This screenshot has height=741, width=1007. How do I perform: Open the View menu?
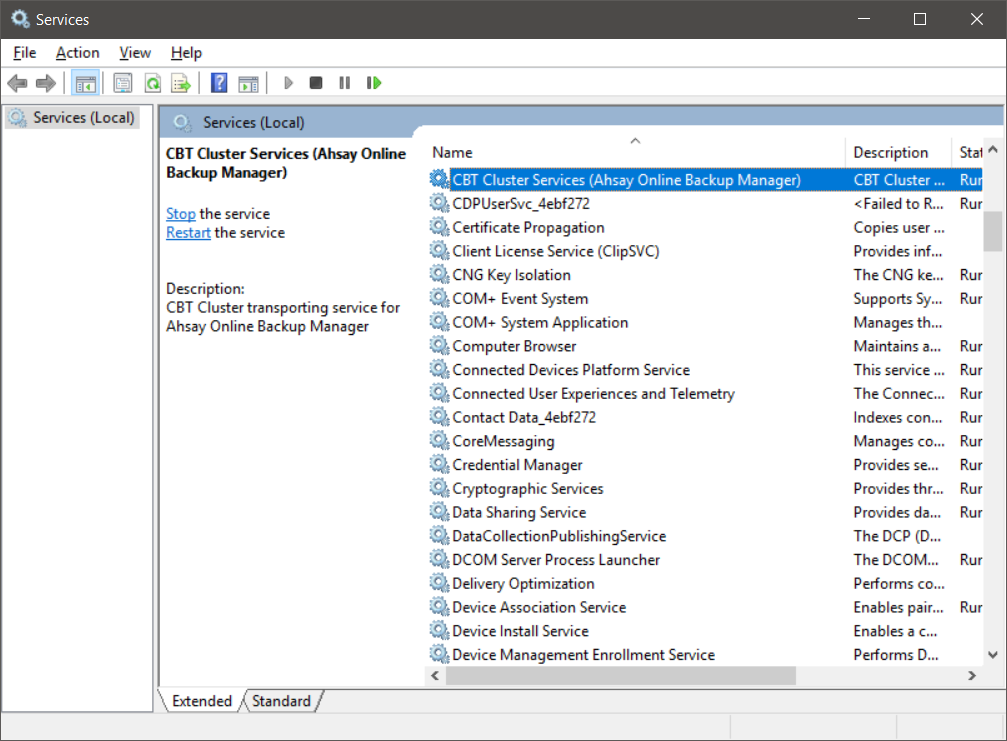(134, 52)
